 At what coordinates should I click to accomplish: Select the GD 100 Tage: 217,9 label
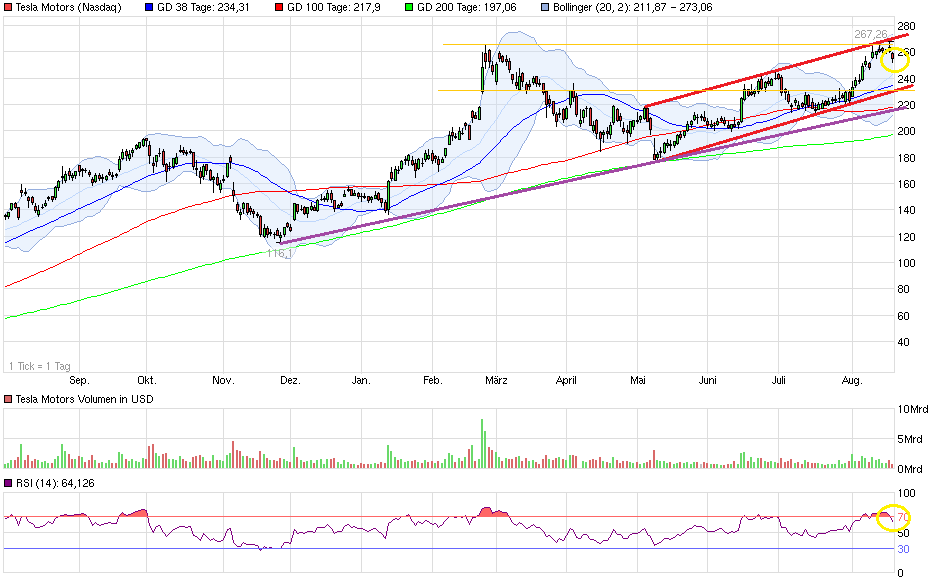tap(334, 8)
